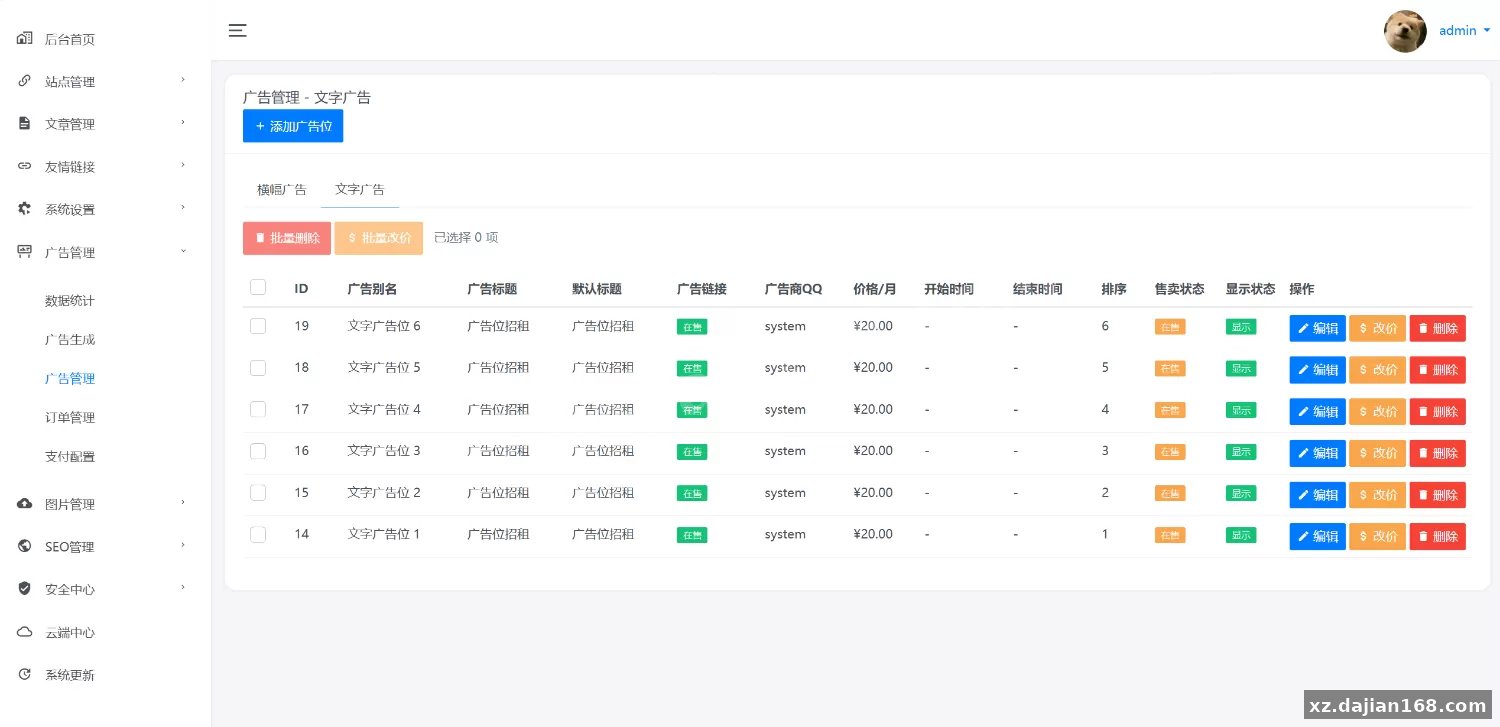Select the 文字广告 tab

tap(360, 190)
